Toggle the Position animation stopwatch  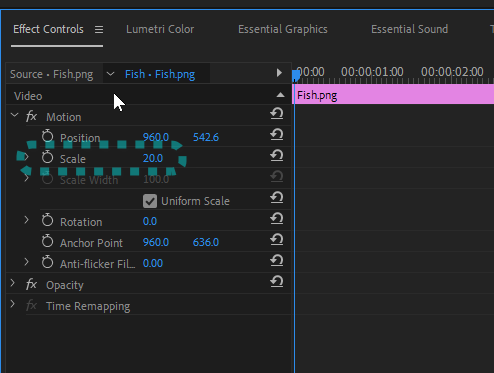[47, 136]
